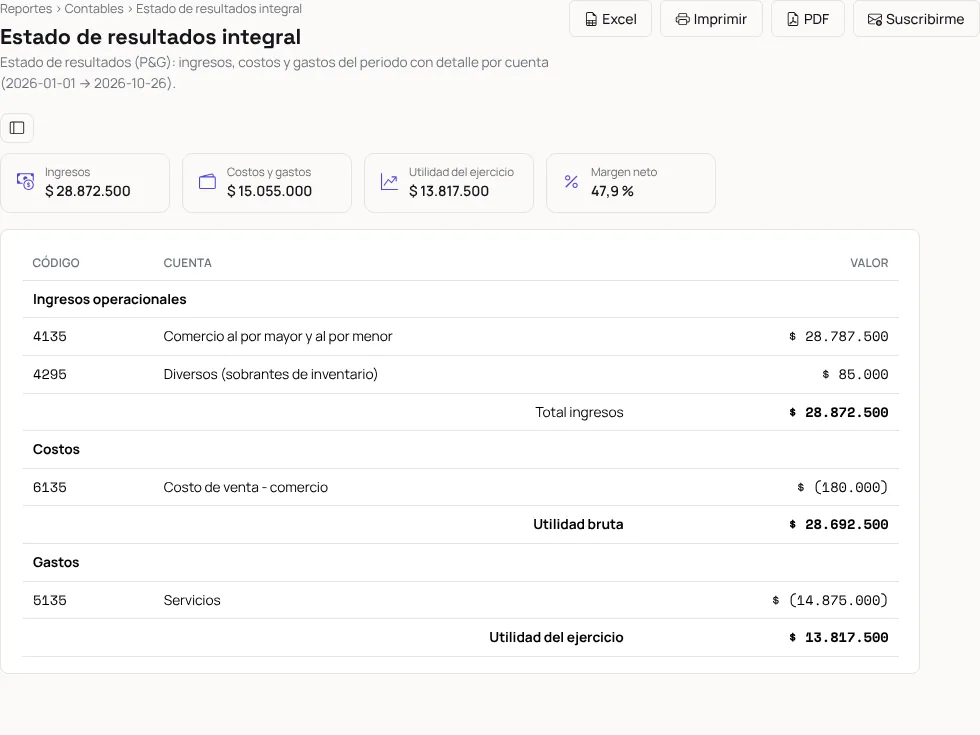The image size is (980, 735).
Task: Click the Utilidad del ejercicio chart icon
Action: click(389, 182)
